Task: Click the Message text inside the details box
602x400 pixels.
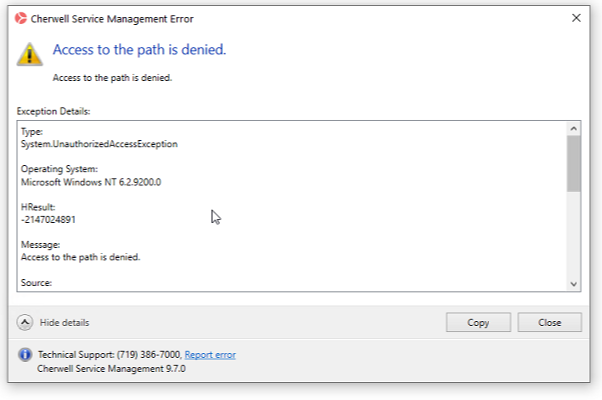Action: click(x=81, y=257)
